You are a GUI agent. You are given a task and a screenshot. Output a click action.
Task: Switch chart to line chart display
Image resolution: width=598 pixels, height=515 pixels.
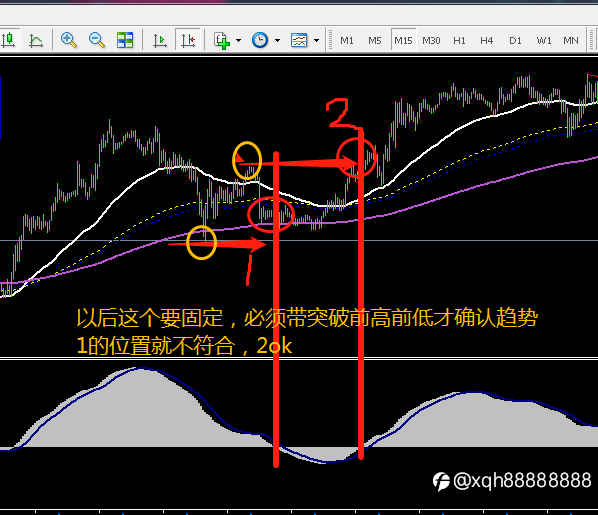coord(35,40)
